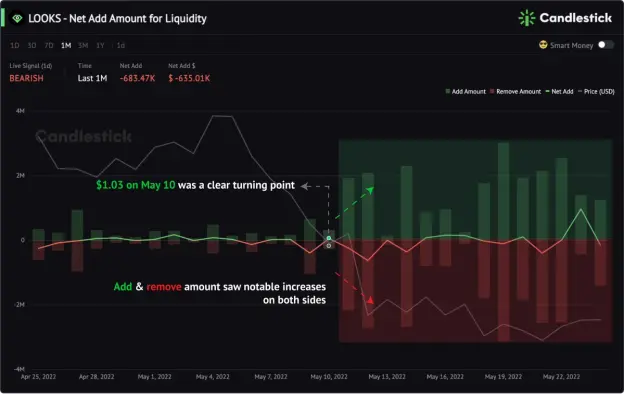Toggle the Add Amount legend series
Screen dimensions: 624x394
click(x=466, y=92)
